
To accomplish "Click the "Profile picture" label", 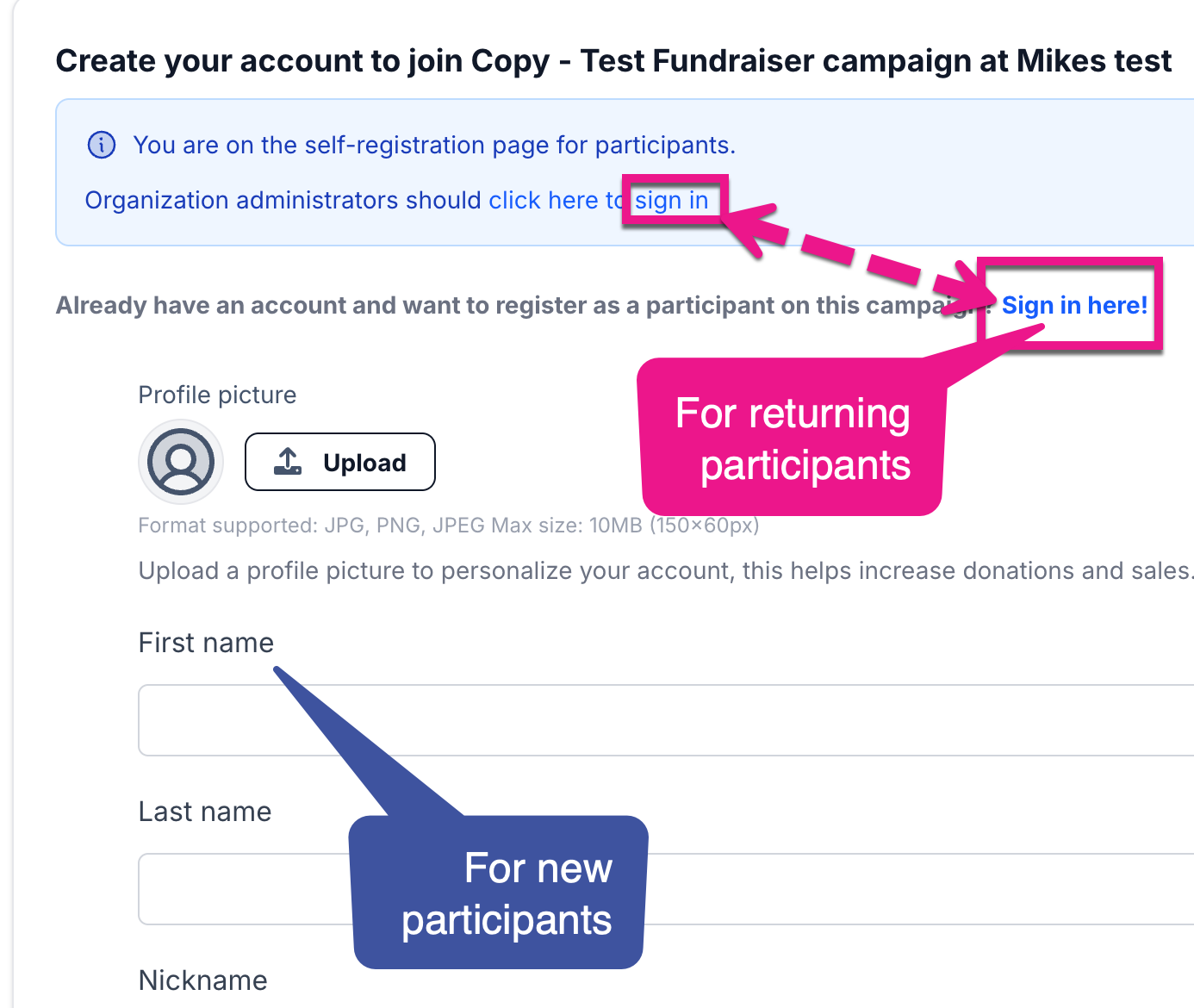I will [217, 395].
